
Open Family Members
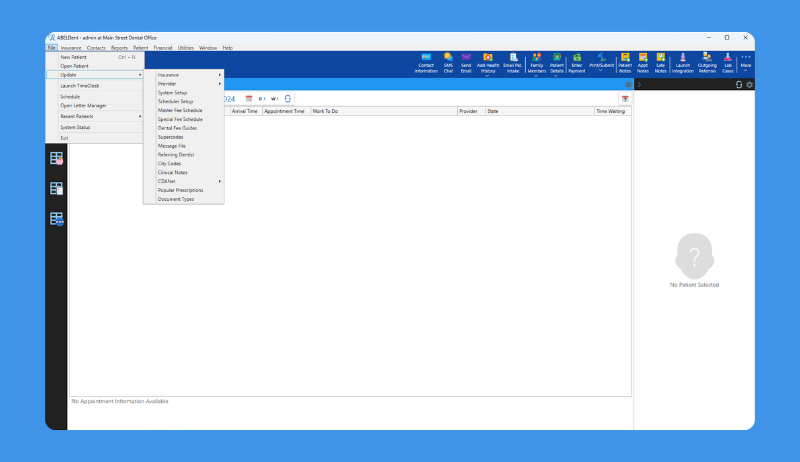click(537, 63)
